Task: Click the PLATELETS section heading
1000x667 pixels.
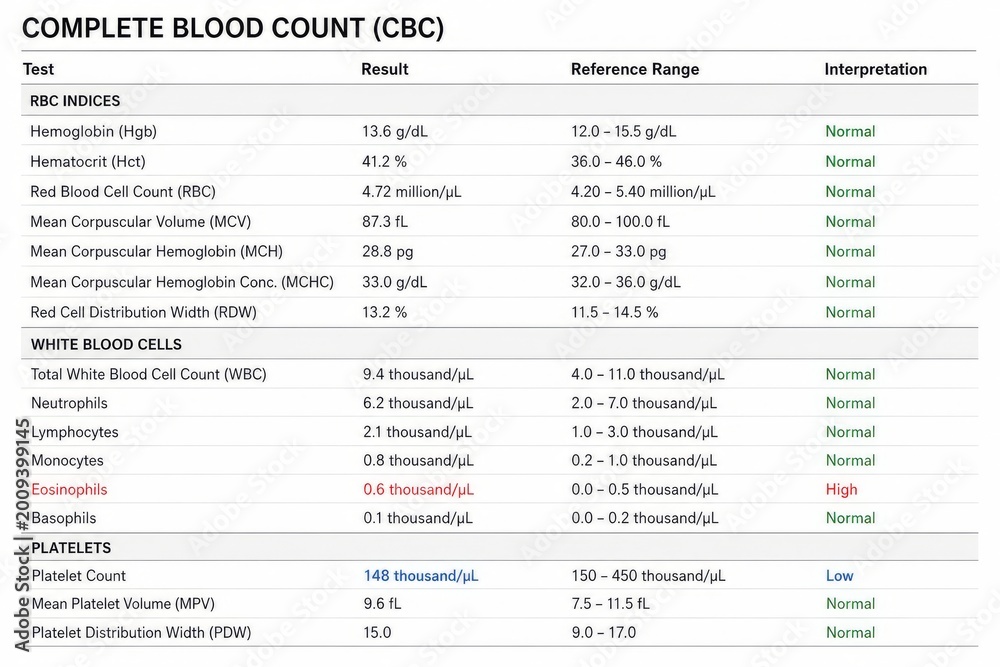Action: point(71,548)
